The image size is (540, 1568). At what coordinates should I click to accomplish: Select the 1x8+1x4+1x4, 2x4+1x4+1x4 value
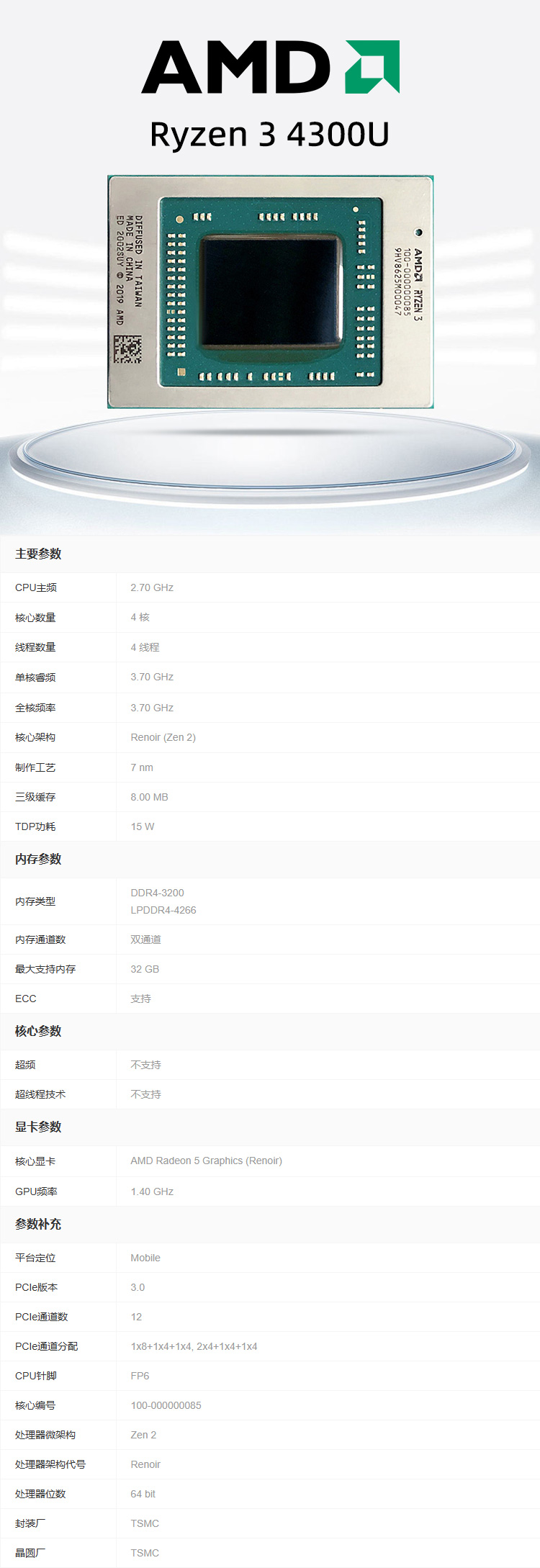click(194, 1346)
